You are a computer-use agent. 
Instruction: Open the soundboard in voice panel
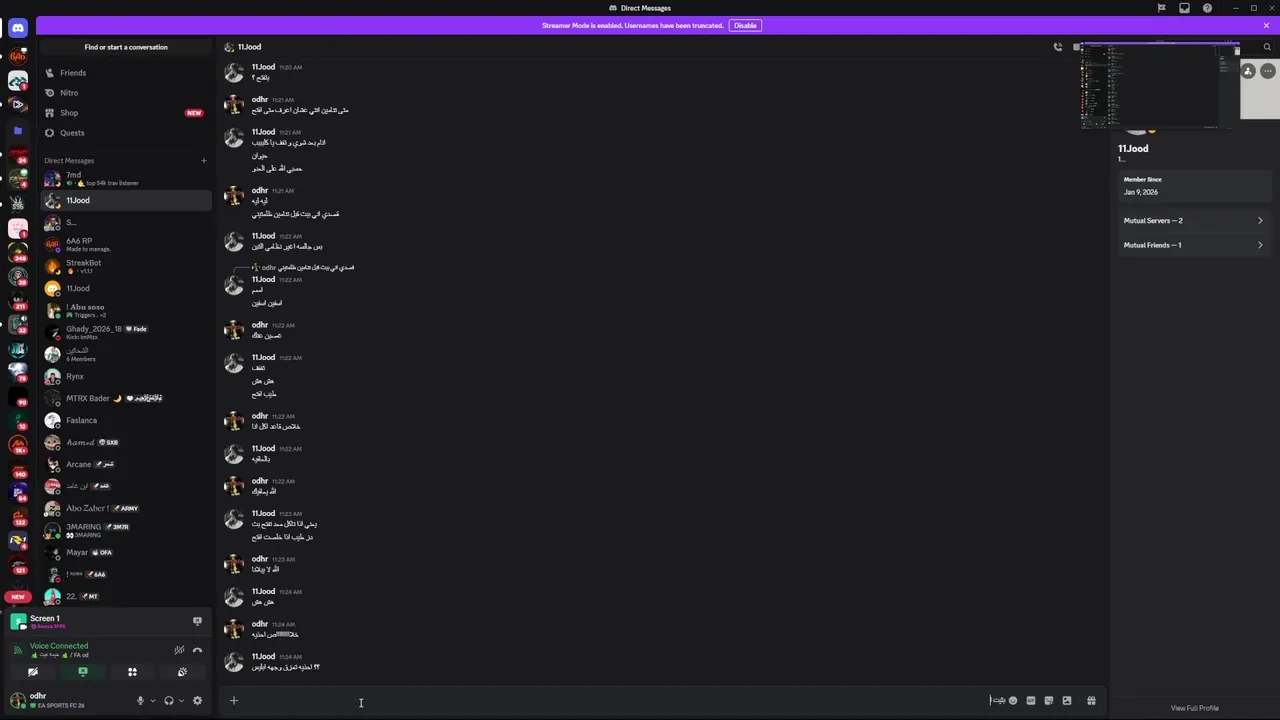click(182, 672)
